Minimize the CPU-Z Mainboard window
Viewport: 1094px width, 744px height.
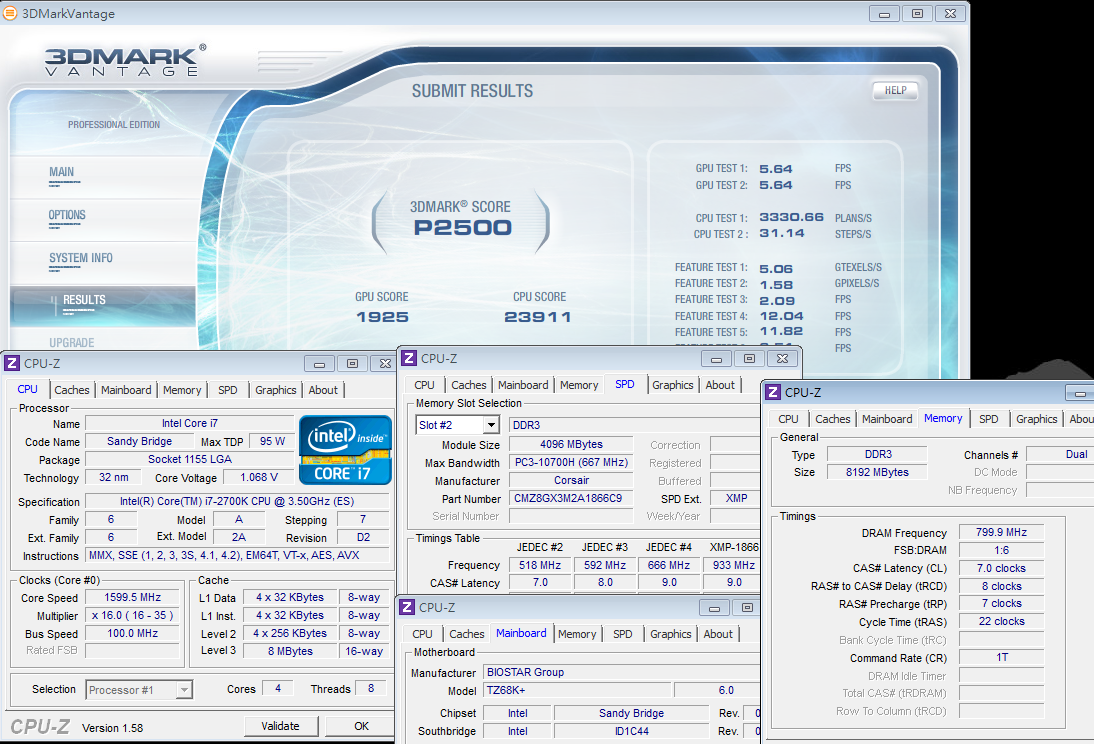point(714,608)
